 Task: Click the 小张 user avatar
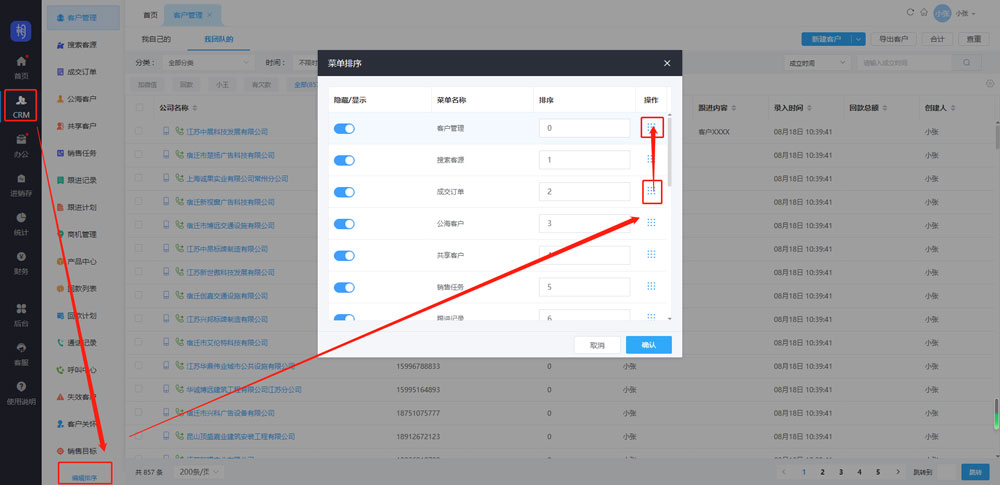coord(942,13)
